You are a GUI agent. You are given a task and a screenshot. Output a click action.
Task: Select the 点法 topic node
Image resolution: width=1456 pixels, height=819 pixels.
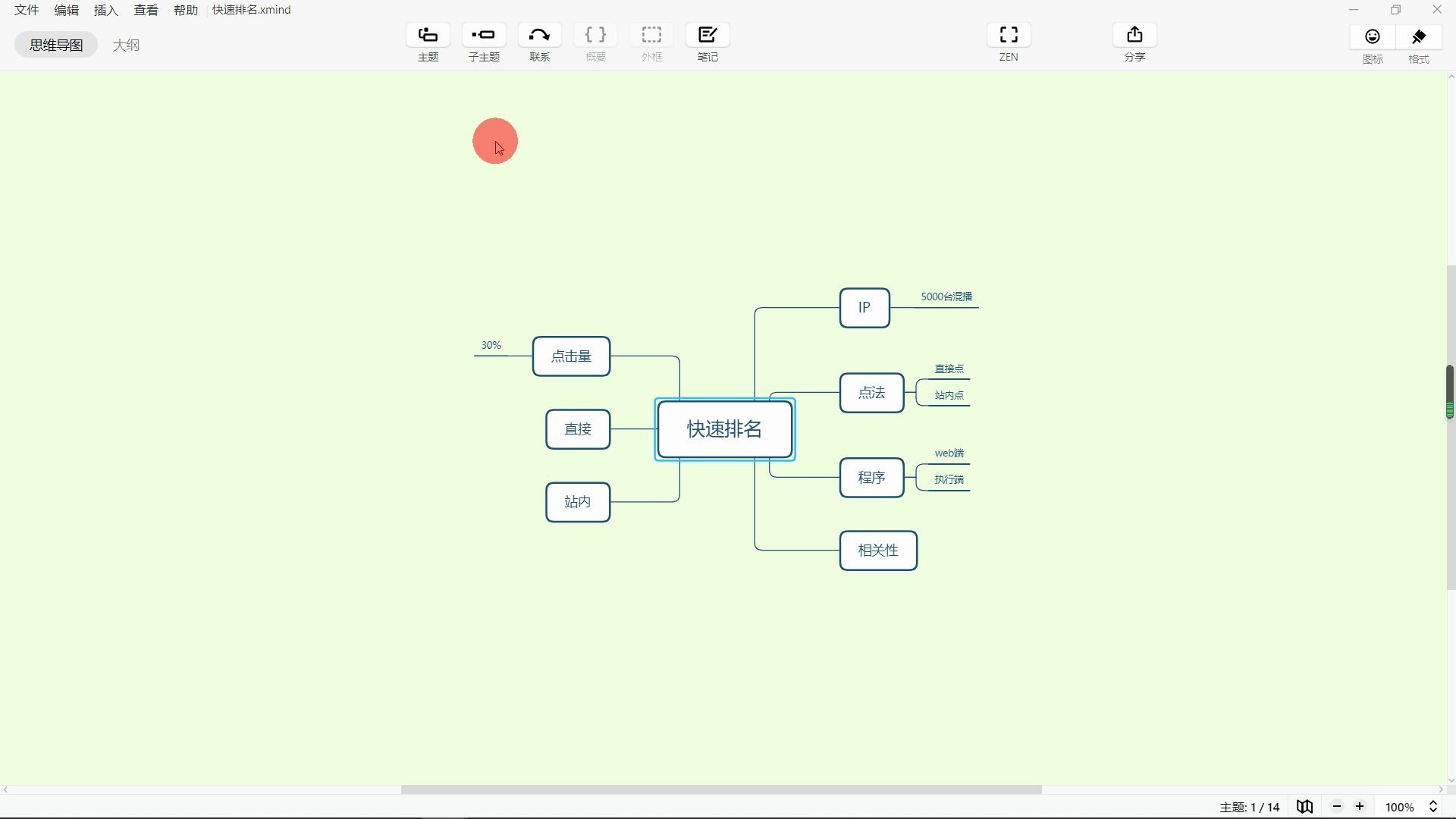point(872,393)
